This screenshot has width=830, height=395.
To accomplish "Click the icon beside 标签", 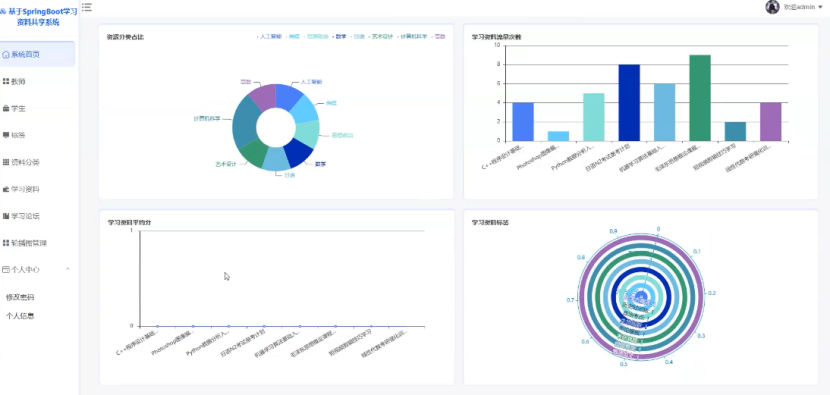I will [6, 135].
